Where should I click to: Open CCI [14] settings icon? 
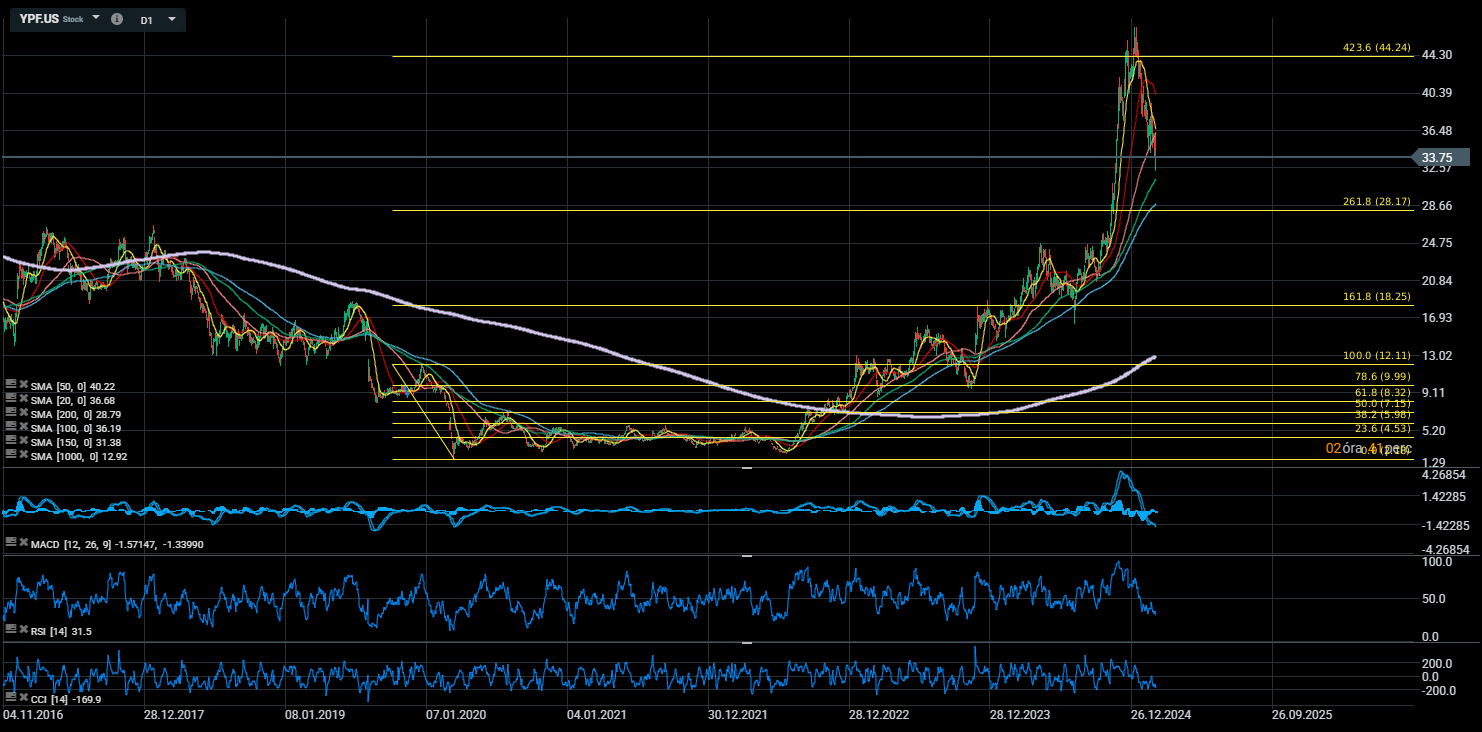pos(10,696)
